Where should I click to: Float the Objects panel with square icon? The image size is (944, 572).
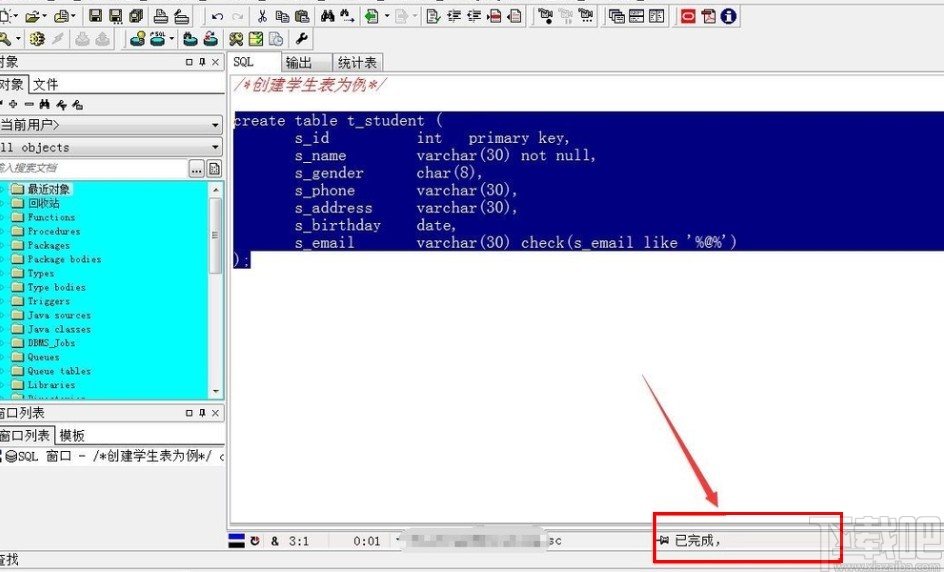(x=189, y=61)
